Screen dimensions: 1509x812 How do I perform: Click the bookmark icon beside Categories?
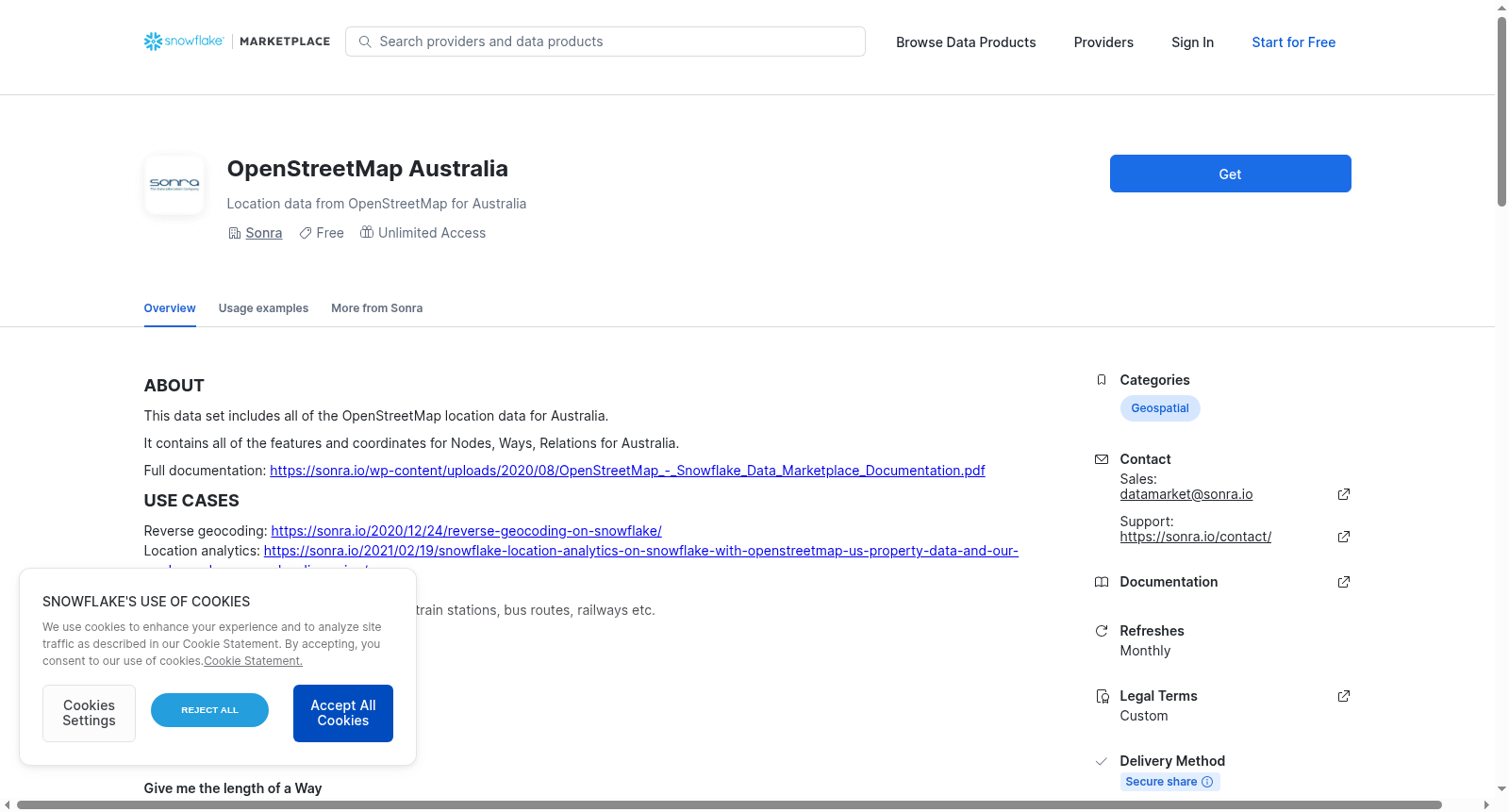coord(1102,380)
